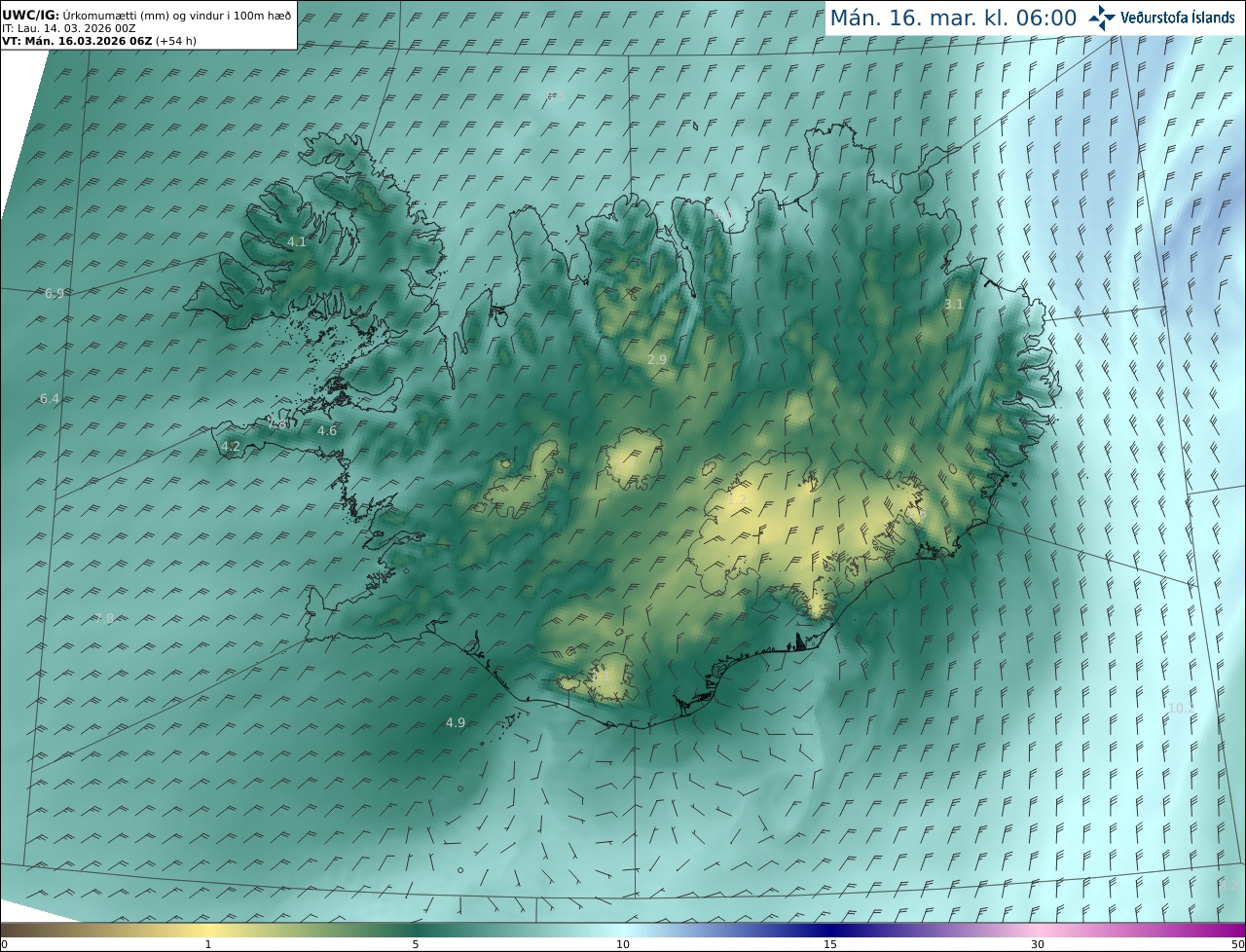Click the 5 tick label on colour scale
The image size is (1246, 952).
click(x=416, y=944)
